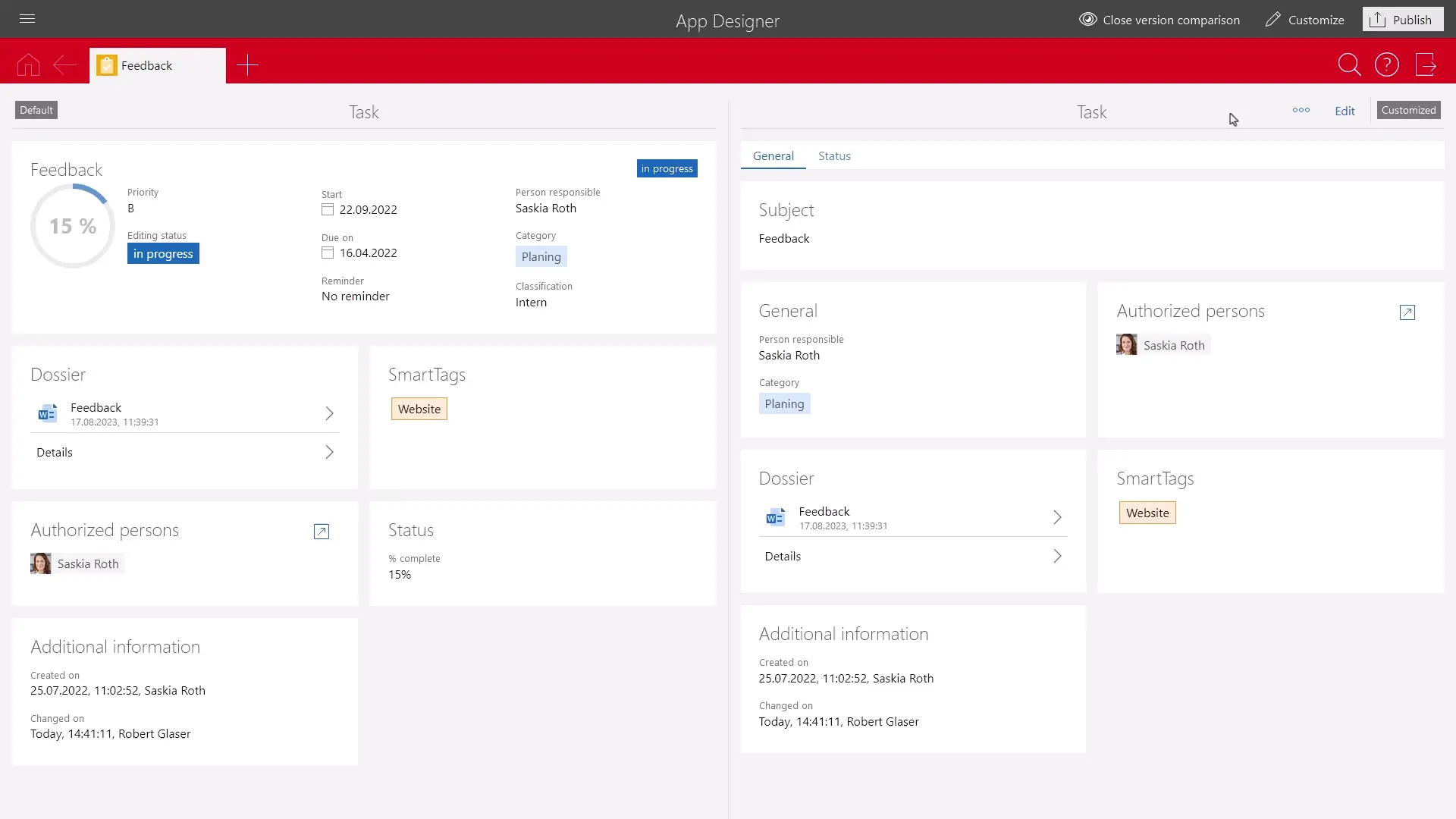Click the Edit link
The height and width of the screenshot is (819, 1456).
tap(1345, 111)
